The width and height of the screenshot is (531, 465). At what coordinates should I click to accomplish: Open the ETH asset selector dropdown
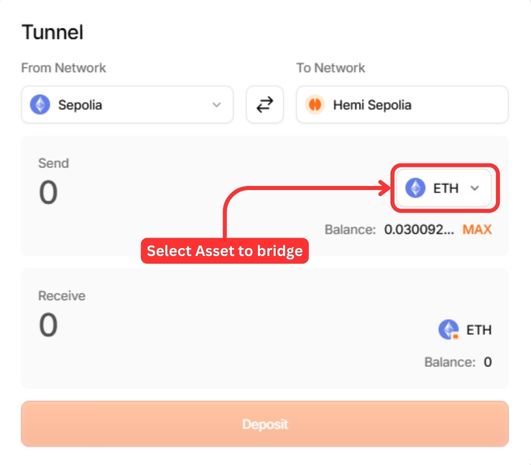[x=443, y=188]
